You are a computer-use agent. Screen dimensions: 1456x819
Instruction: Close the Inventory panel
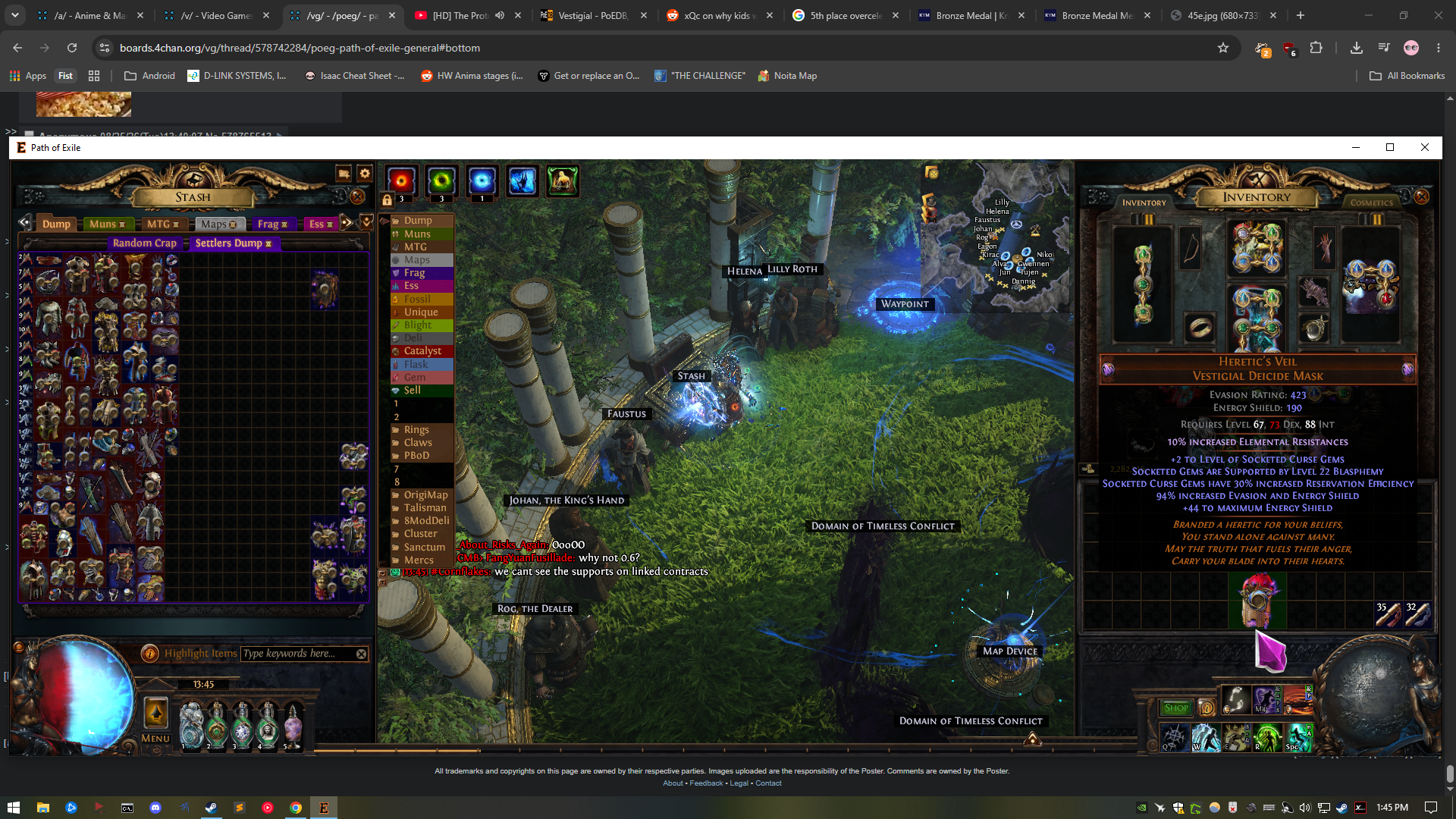pos(1422,197)
